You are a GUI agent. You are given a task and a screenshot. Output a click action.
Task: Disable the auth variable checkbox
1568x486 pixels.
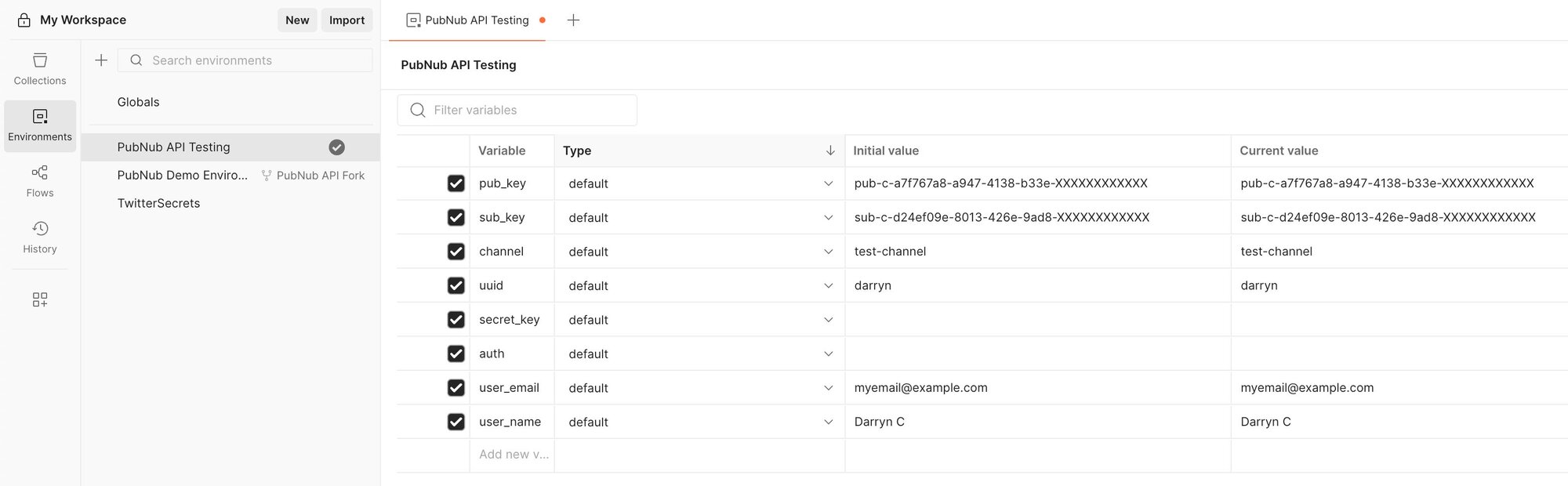[456, 354]
